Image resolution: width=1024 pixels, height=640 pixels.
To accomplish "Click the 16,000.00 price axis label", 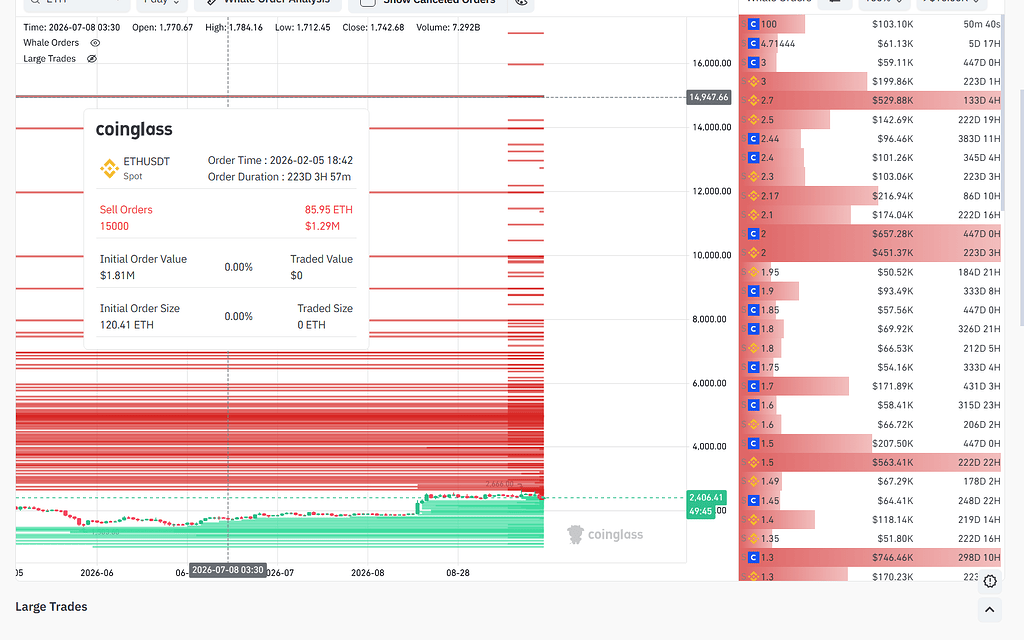I will click(712, 63).
